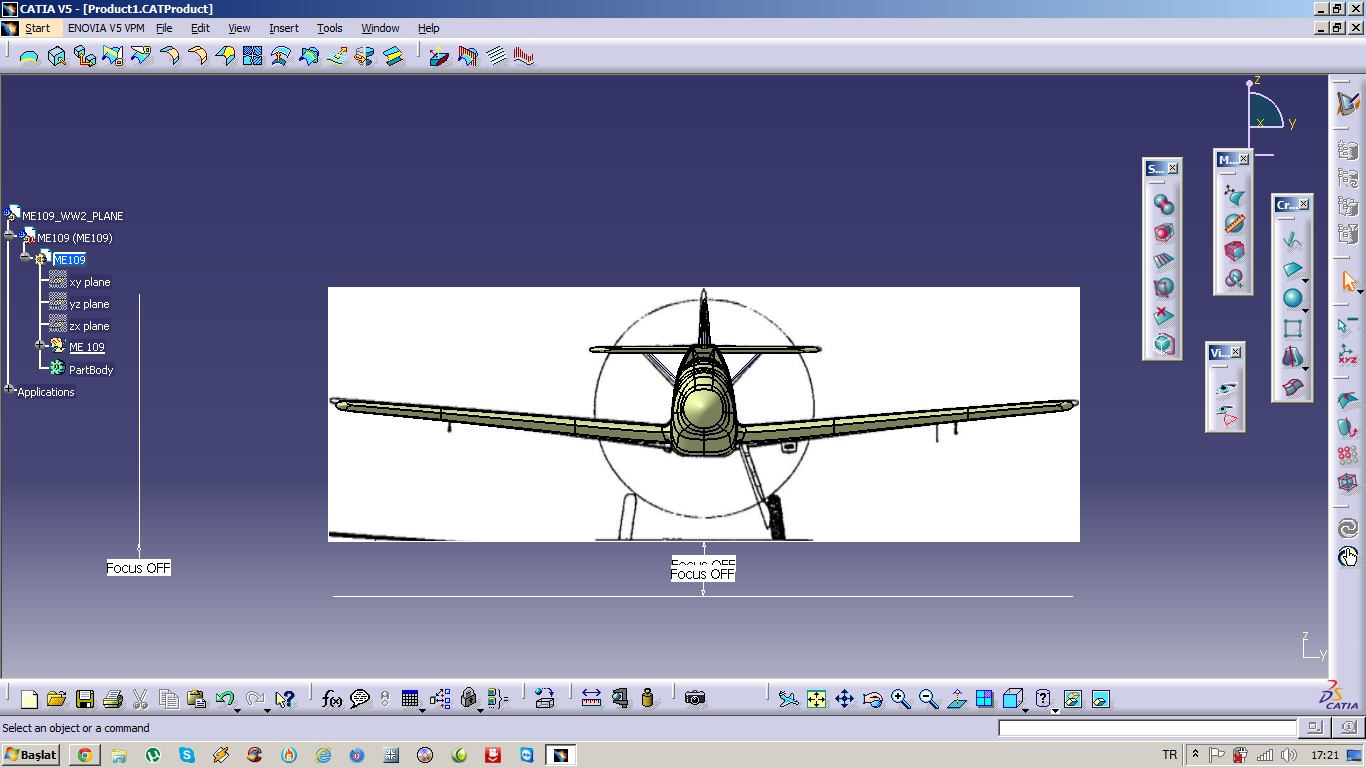
Task: Click the two-merged-spheres icon in S... toolbar
Action: (1163, 204)
